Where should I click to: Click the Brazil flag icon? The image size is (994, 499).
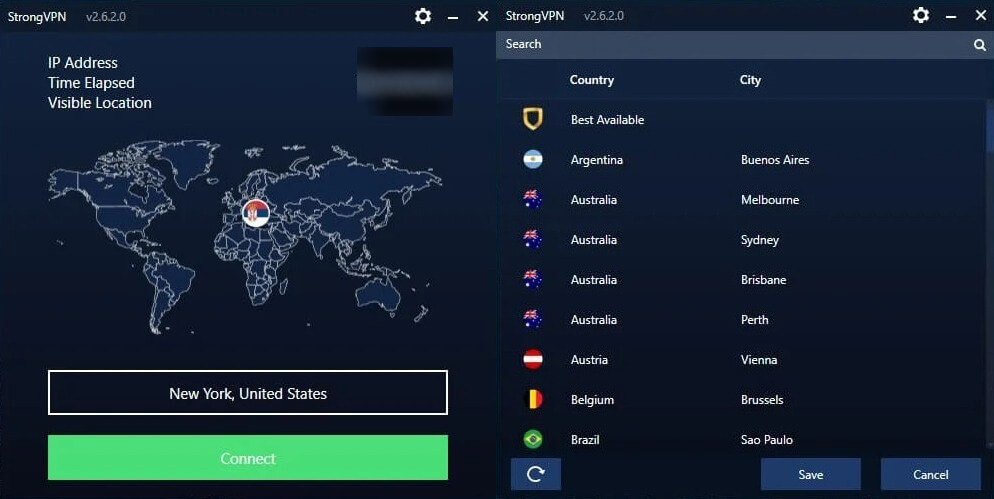click(x=532, y=439)
